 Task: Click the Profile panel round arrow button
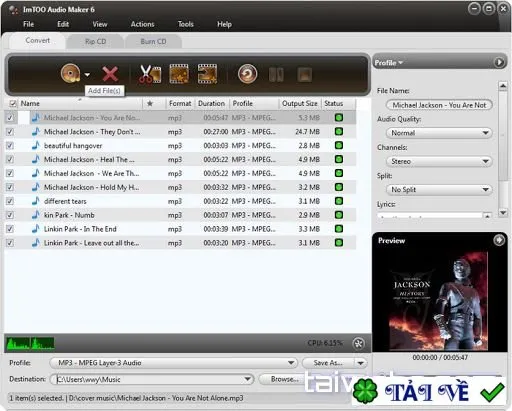499,62
